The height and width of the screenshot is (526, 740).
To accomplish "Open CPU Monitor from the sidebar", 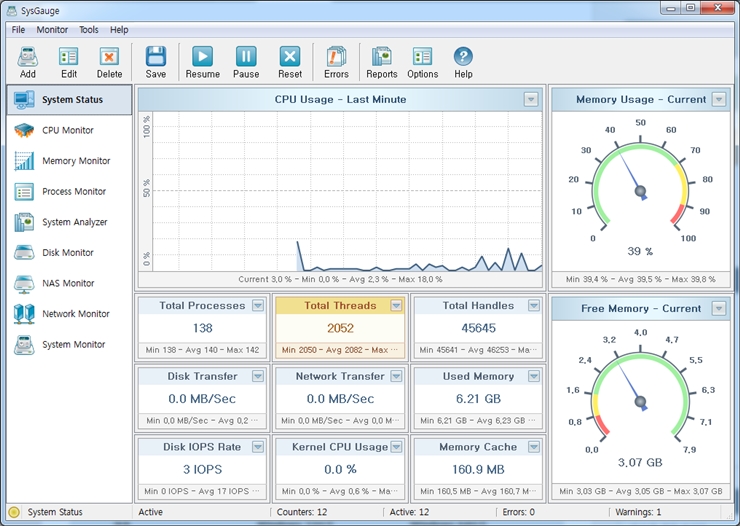I will 69,130.
